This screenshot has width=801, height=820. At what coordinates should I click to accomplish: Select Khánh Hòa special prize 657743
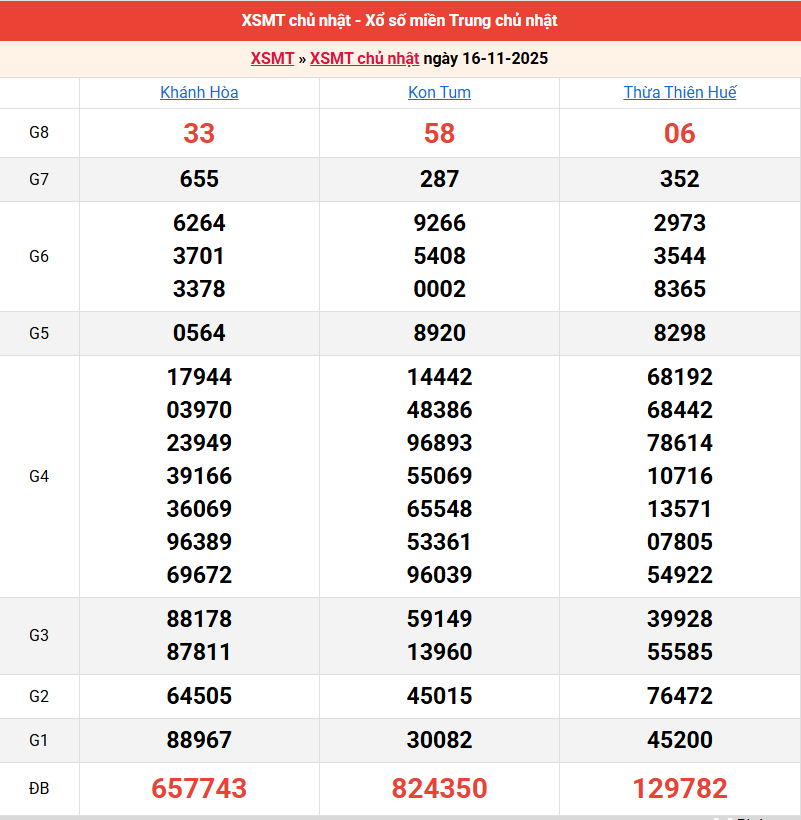[x=199, y=788]
